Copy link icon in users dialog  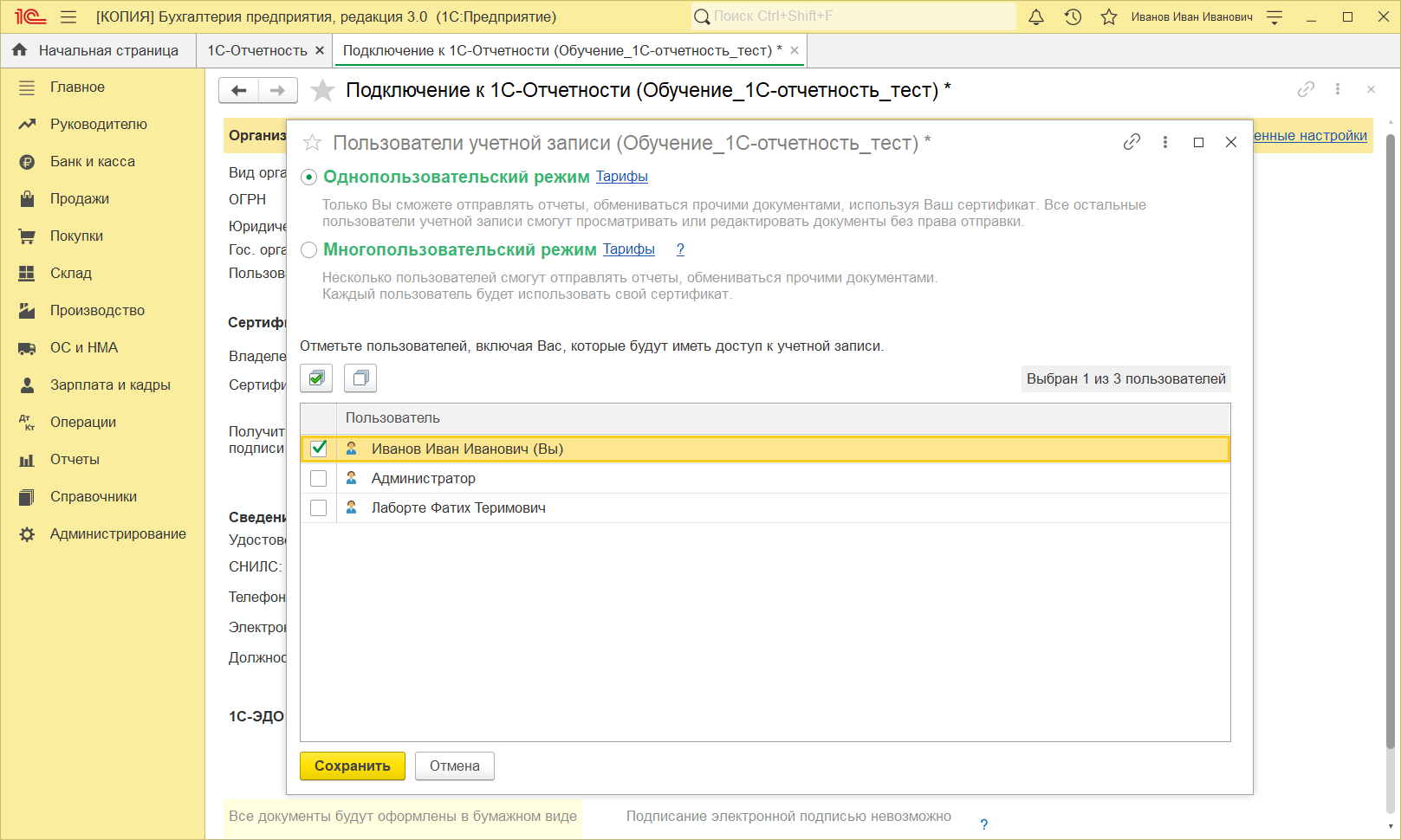coord(1132,142)
